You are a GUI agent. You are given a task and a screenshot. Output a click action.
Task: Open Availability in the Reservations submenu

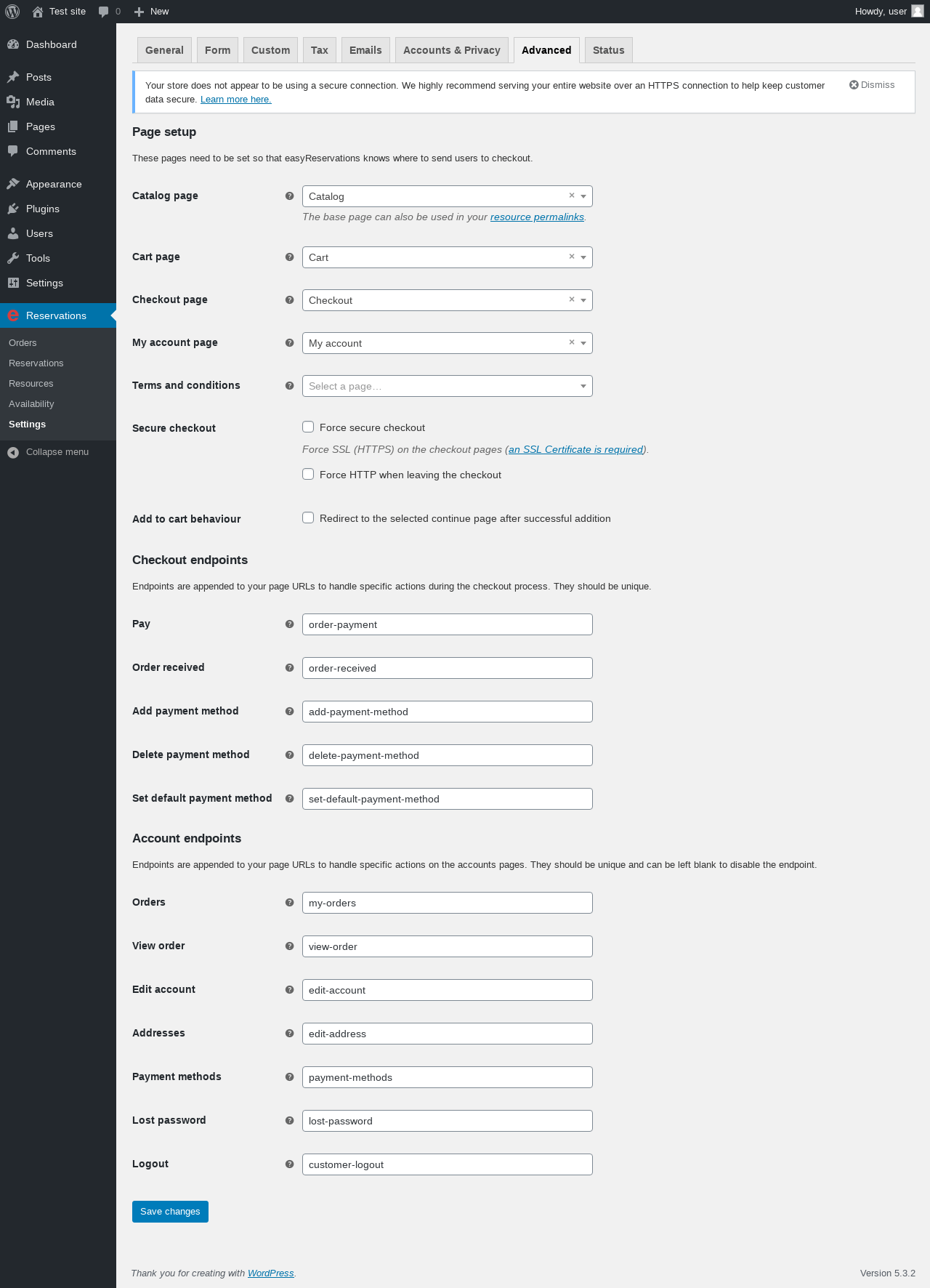pyautogui.click(x=31, y=404)
